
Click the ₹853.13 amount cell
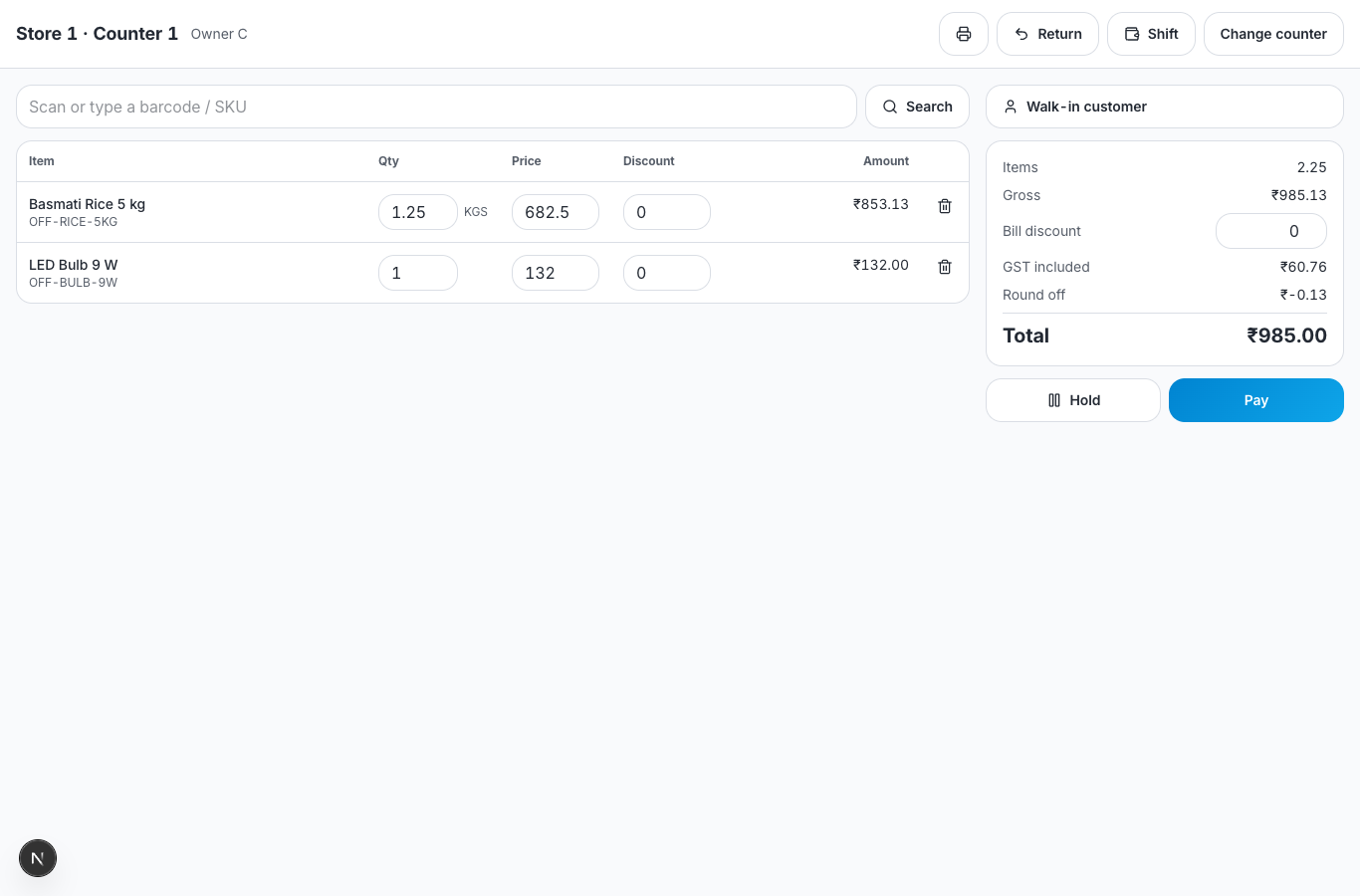click(x=881, y=204)
